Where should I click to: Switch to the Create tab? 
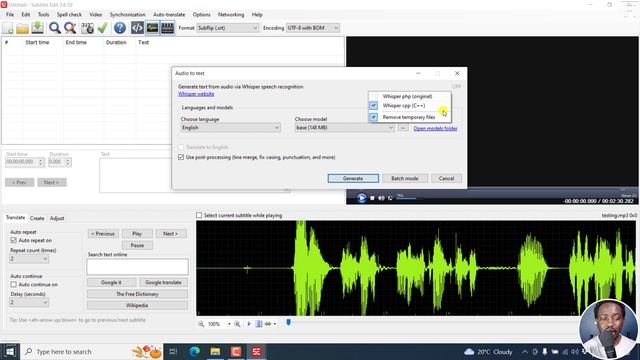pos(37,218)
